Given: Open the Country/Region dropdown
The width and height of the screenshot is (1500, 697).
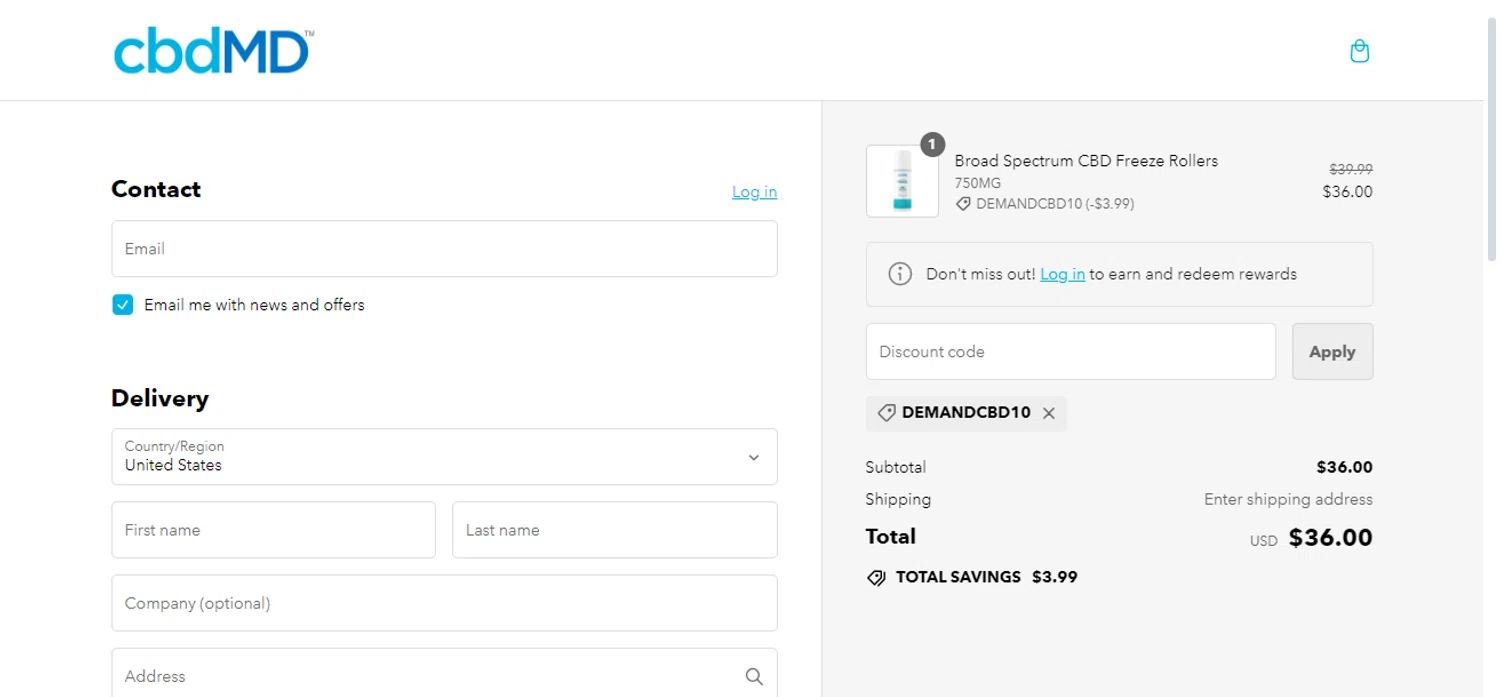Looking at the screenshot, I should click(x=444, y=457).
